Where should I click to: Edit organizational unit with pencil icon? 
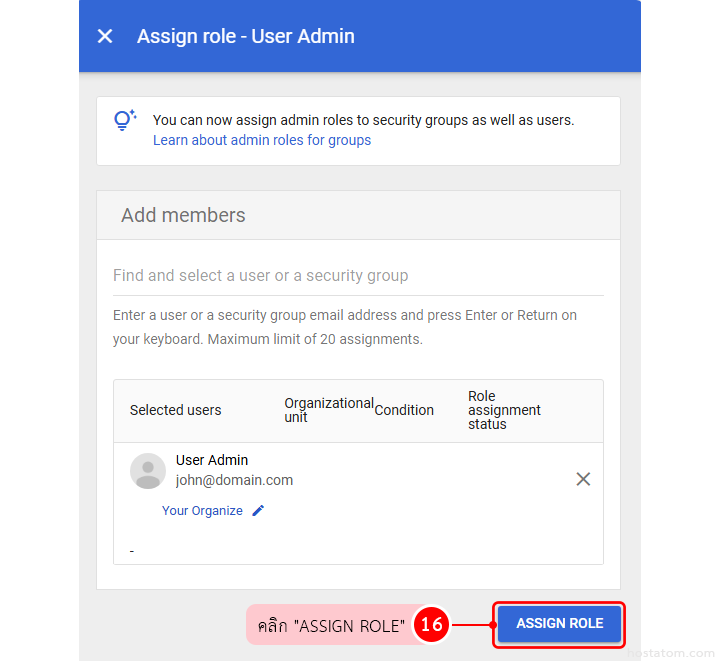258,510
